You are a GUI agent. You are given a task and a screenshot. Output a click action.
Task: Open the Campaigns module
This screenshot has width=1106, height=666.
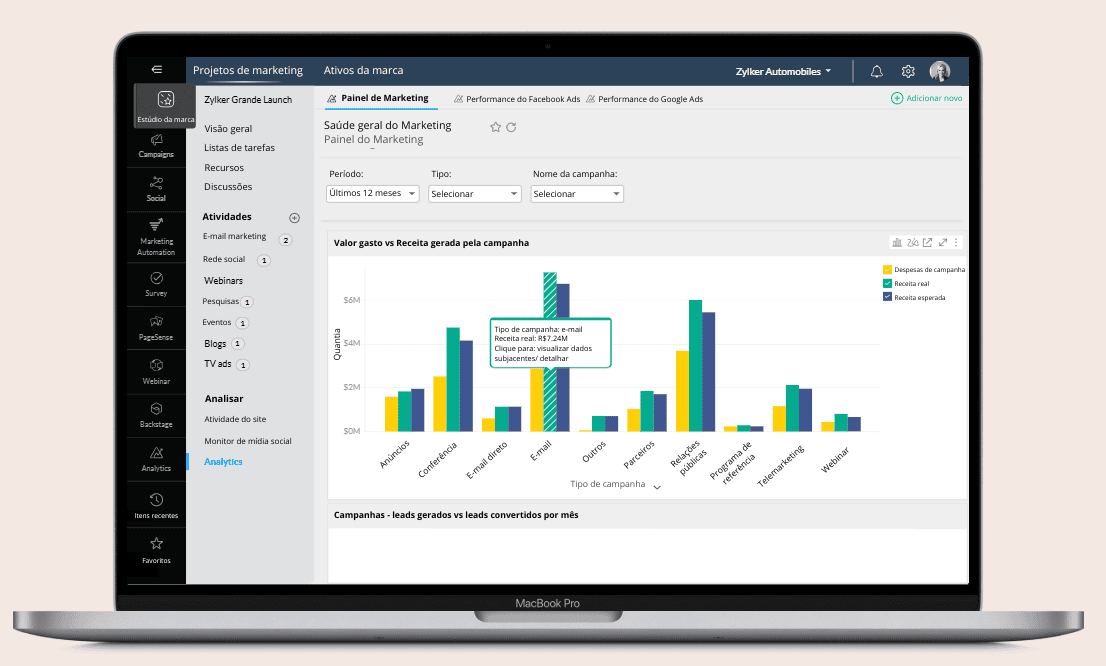point(156,145)
